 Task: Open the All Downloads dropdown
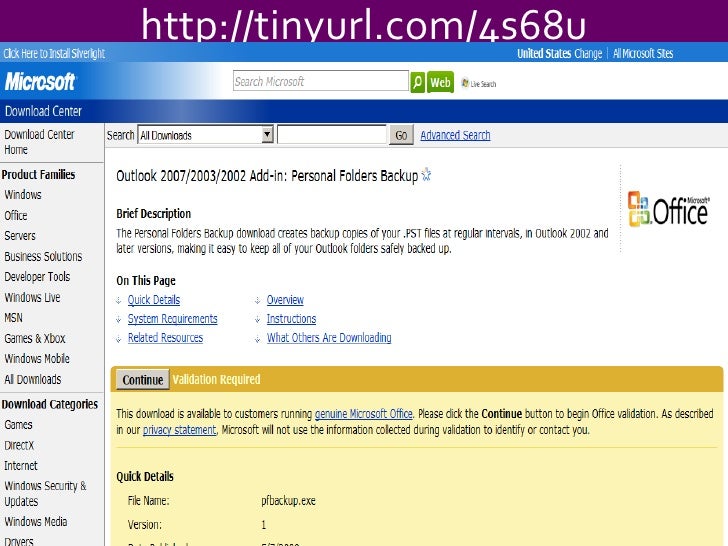point(205,135)
